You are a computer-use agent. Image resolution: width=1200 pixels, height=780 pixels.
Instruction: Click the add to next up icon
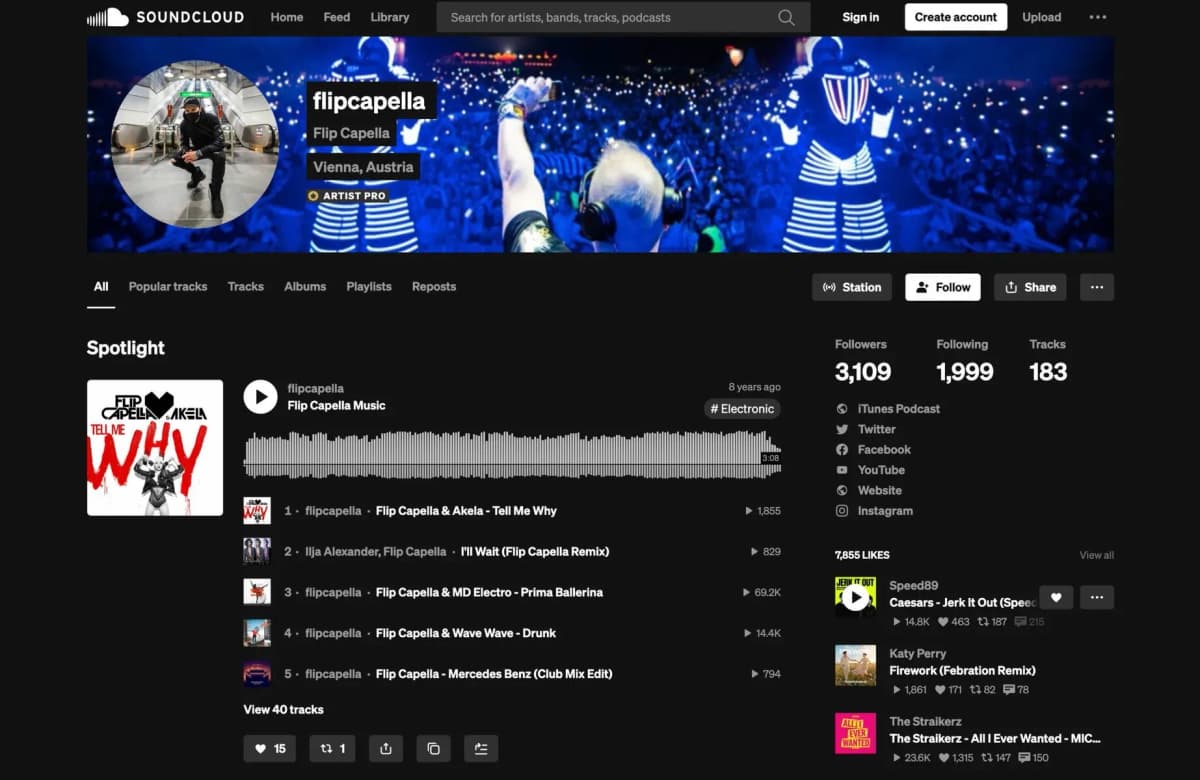click(x=481, y=748)
